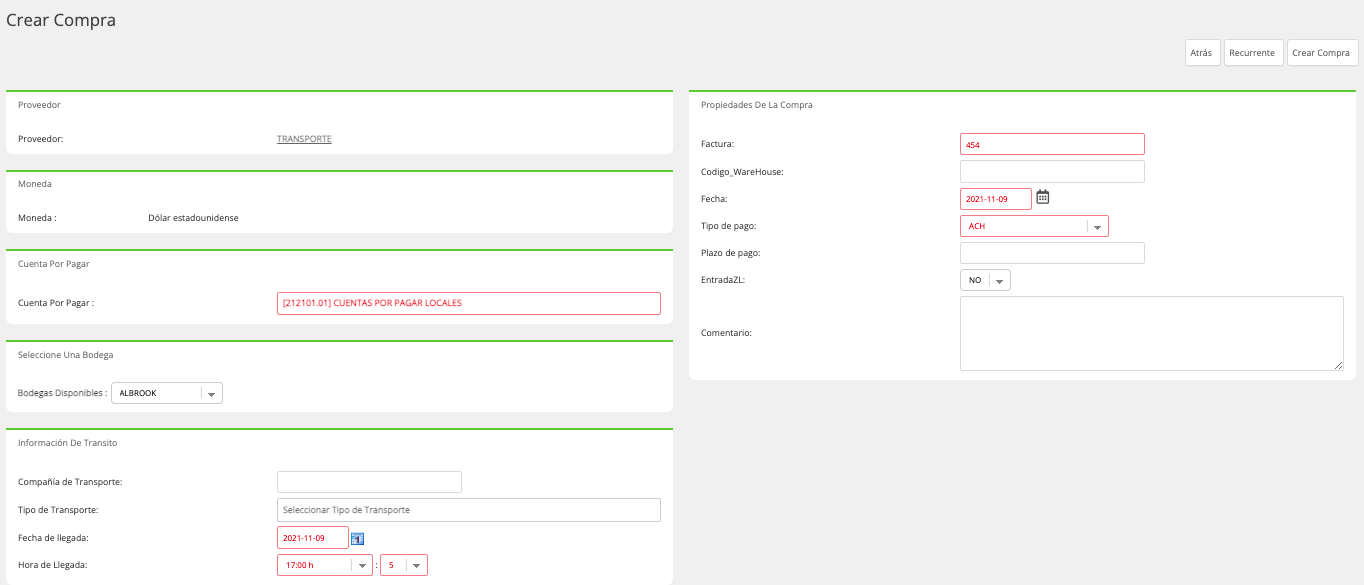1364x585 pixels.
Task: Focus the Fecha de llegada date field
Action: coord(313,538)
